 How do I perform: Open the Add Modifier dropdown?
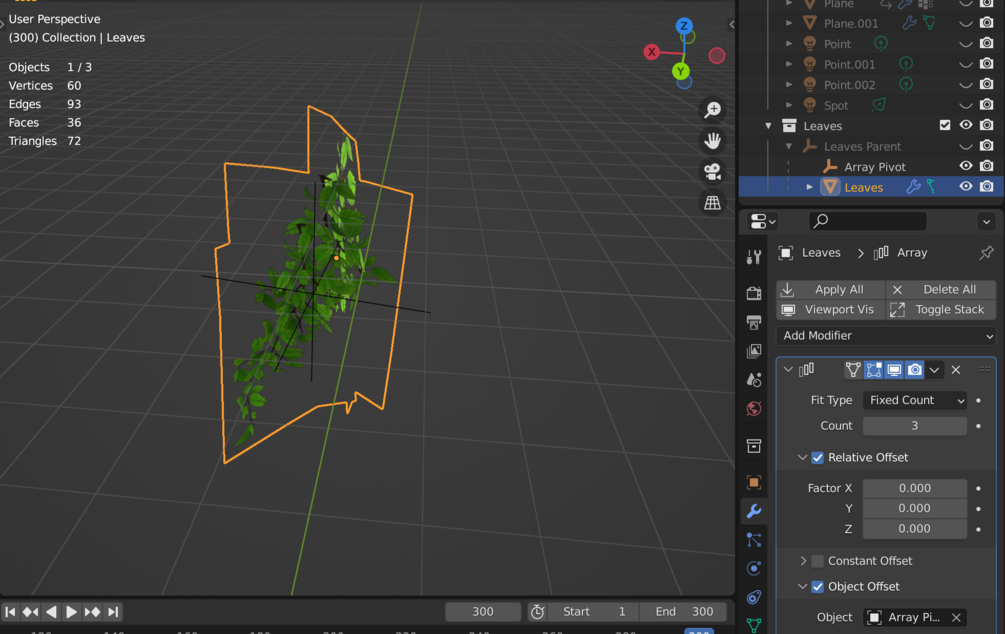click(886, 336)
